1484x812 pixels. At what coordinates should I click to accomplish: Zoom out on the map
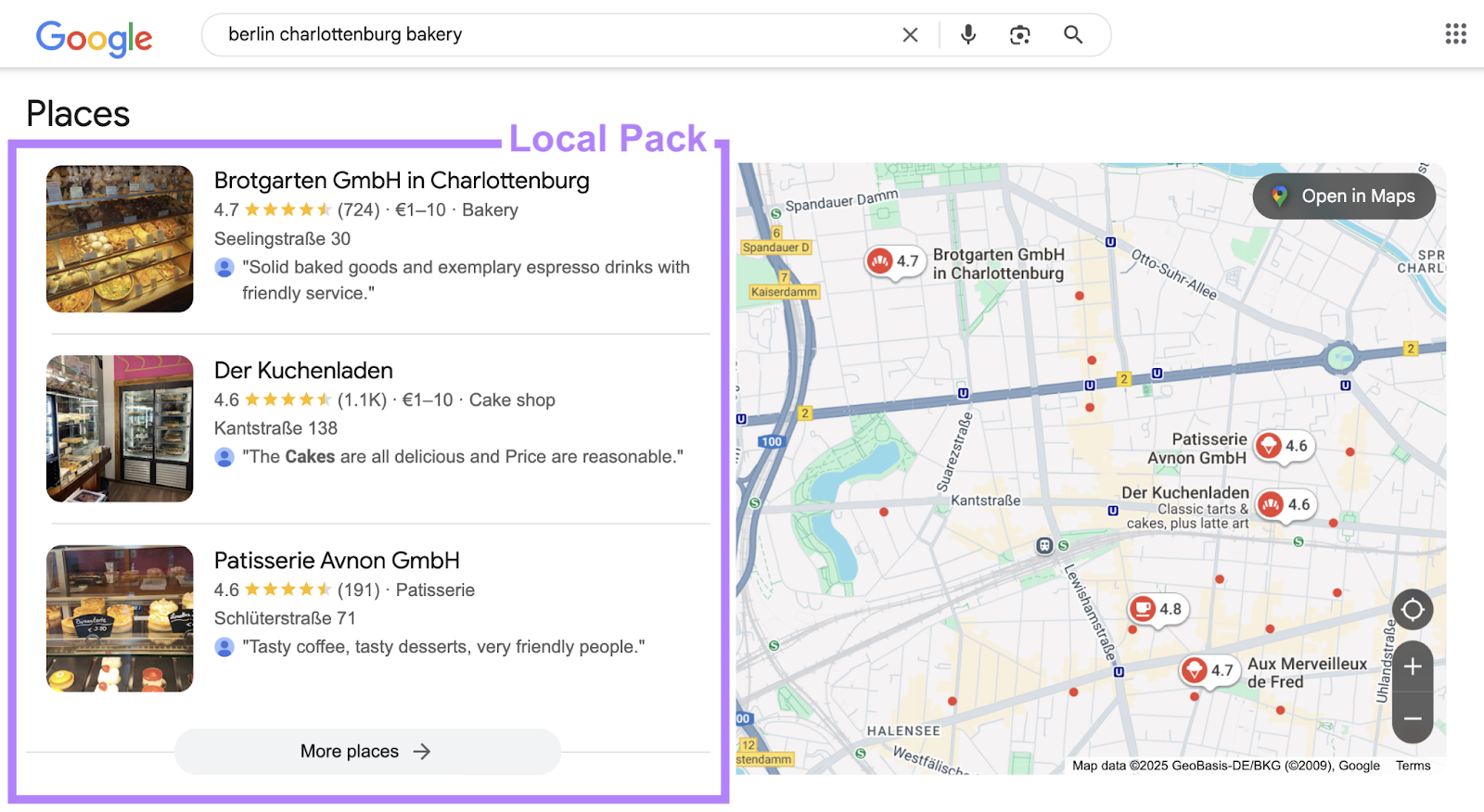click(1412, 718)
